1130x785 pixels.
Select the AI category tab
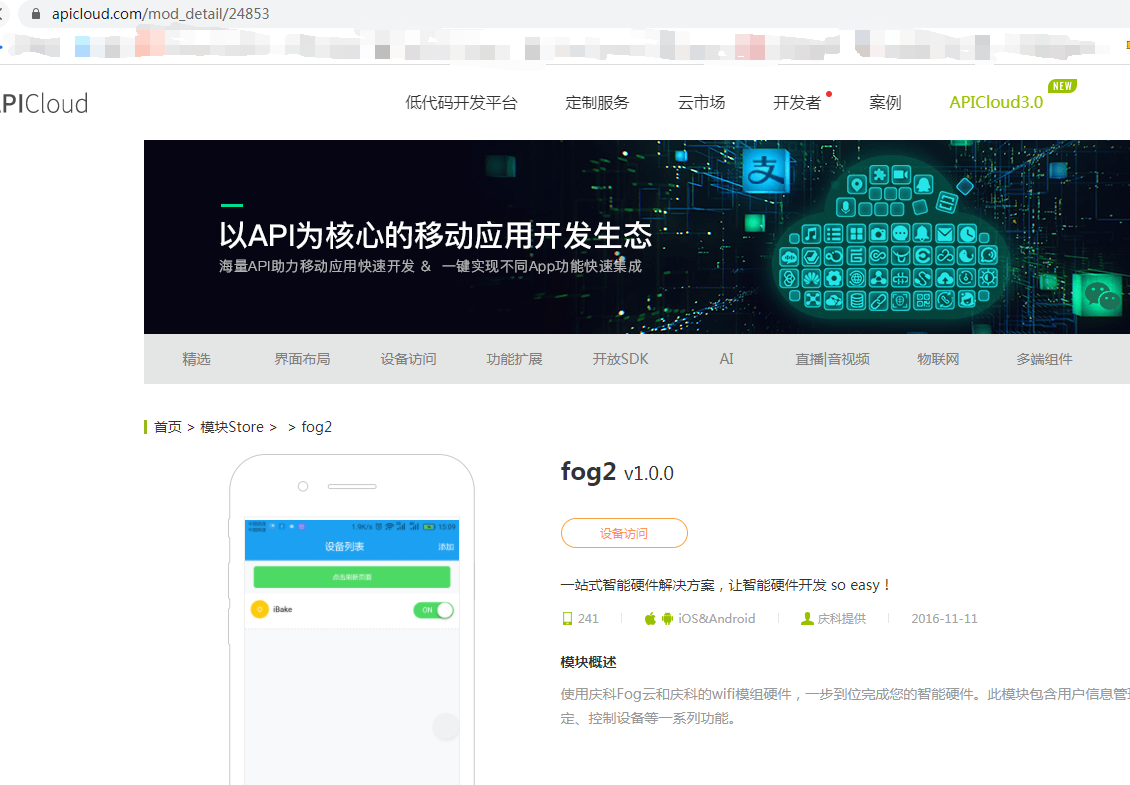click(726, 359)
